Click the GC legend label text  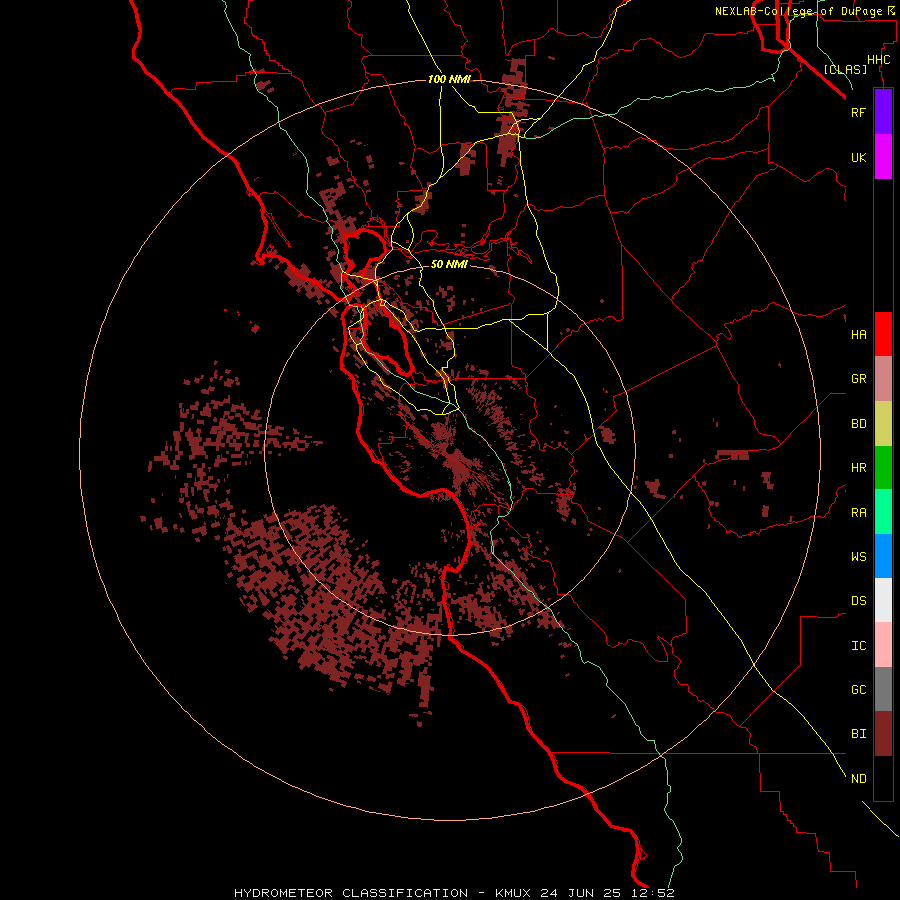coord(858,690)
